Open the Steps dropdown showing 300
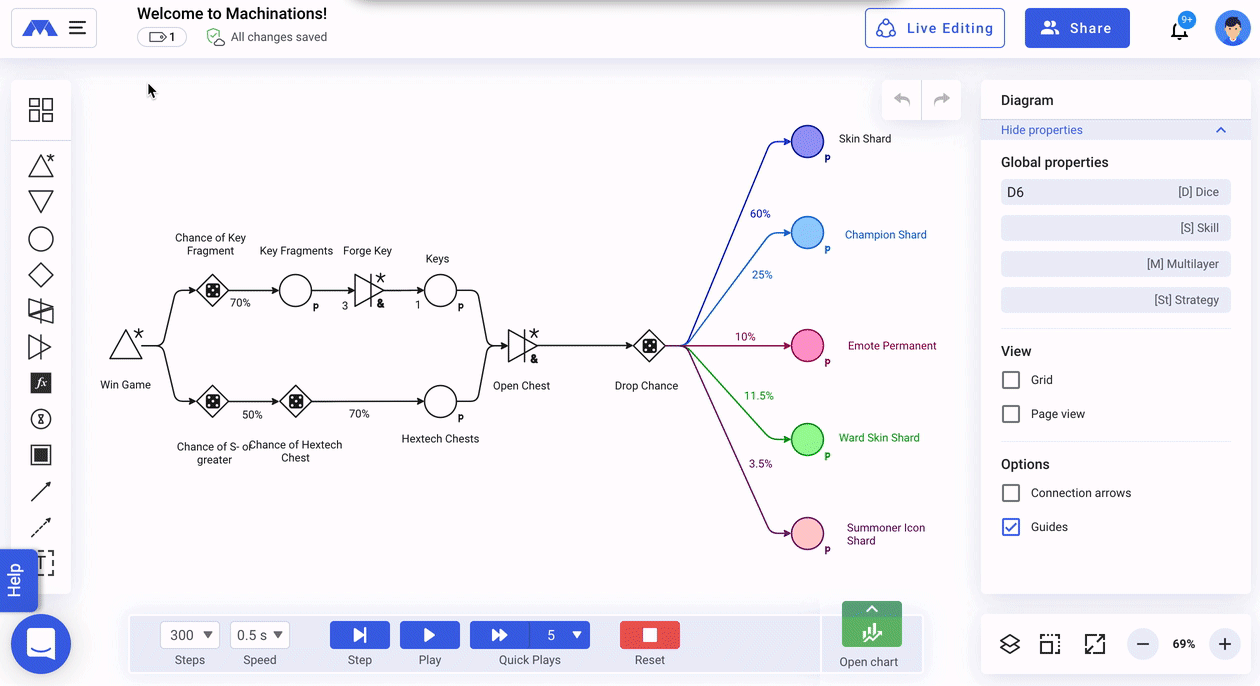The width and height of the screenshot is (1260, 686). [x=190, y=635]
